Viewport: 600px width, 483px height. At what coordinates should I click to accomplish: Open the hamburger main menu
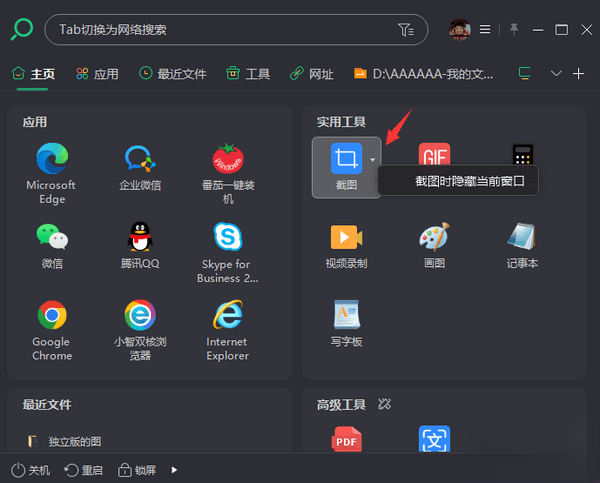coord(485,29)
